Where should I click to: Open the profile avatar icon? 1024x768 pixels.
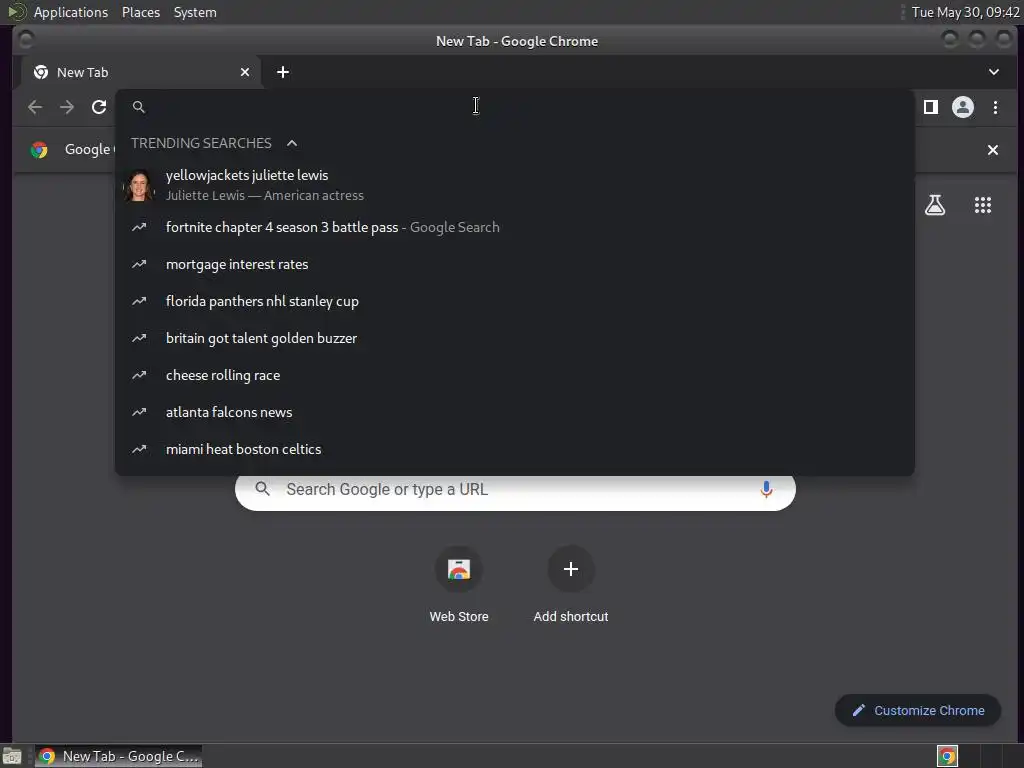963,107
